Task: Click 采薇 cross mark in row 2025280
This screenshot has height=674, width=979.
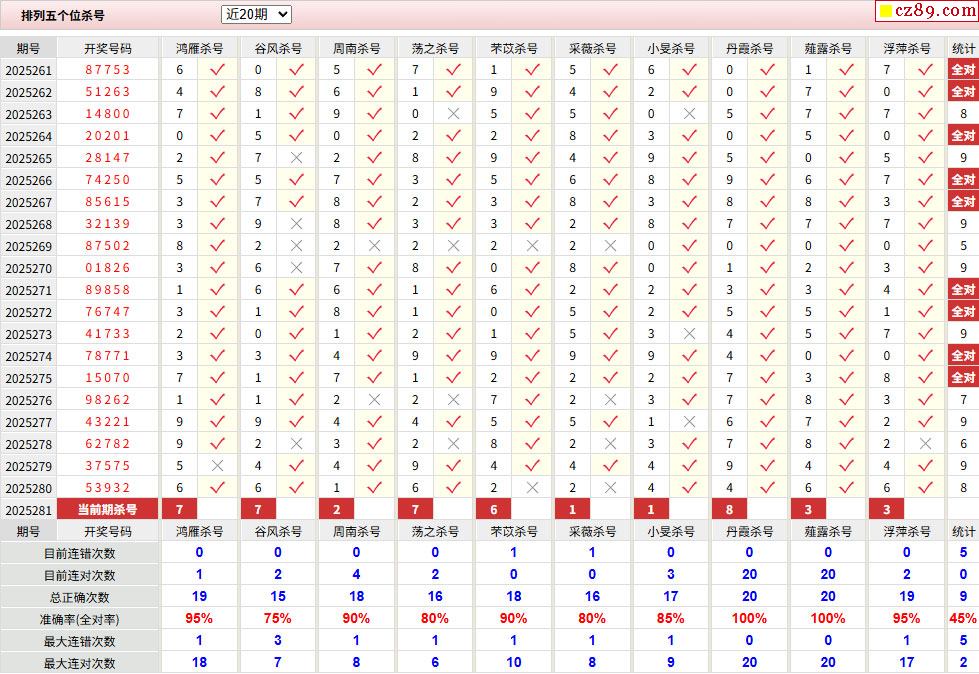Action: pyautogui.click(x=611, y=487)
